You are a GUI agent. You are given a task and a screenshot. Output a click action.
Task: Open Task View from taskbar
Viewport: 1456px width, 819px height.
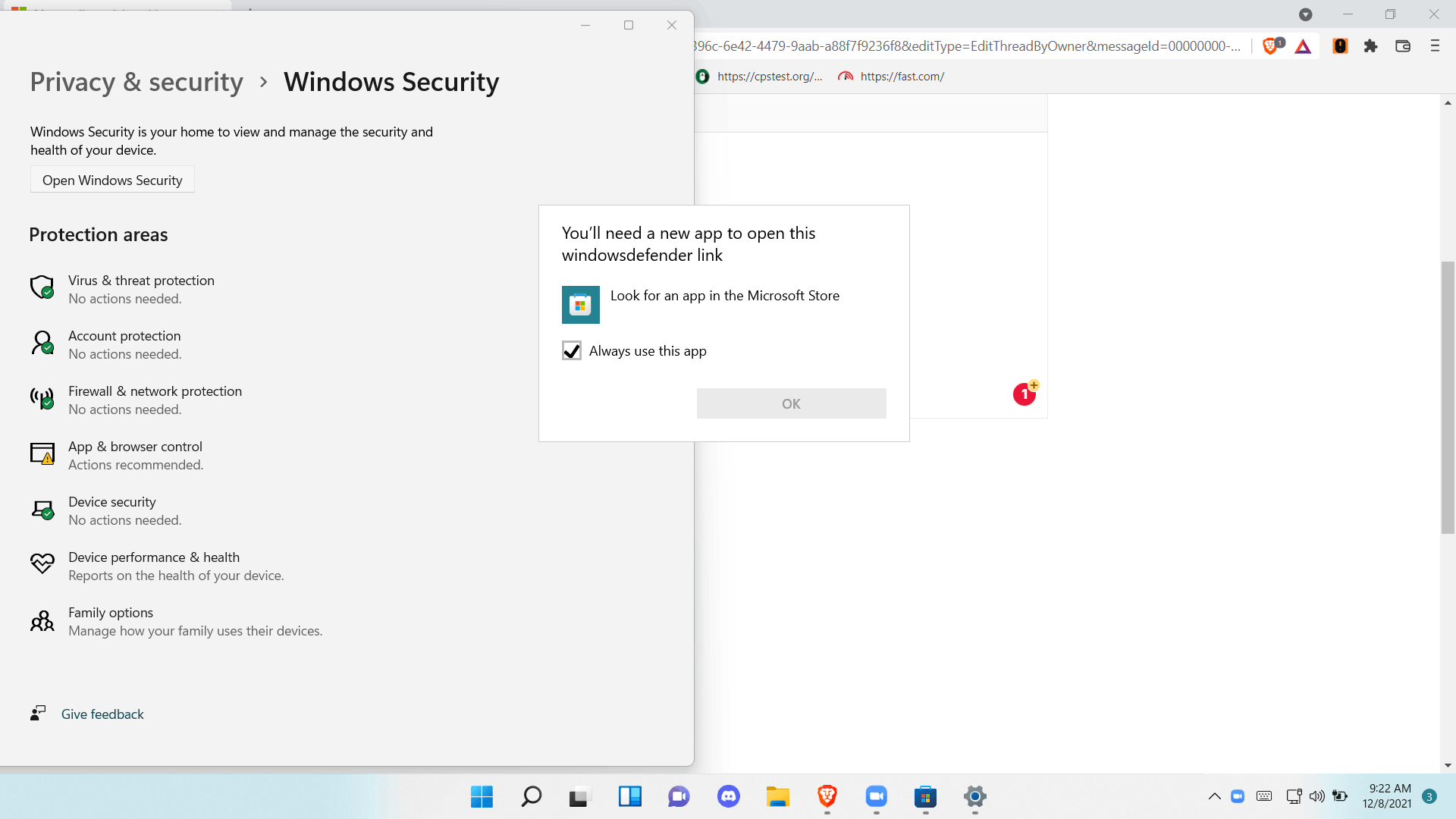point(579,796)
